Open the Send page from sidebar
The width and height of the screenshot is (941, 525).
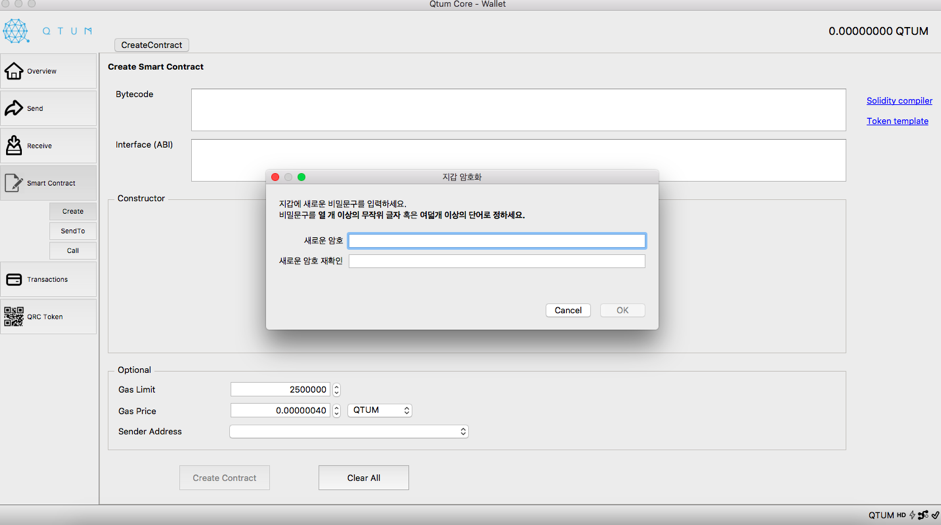[x=48, y=108]
